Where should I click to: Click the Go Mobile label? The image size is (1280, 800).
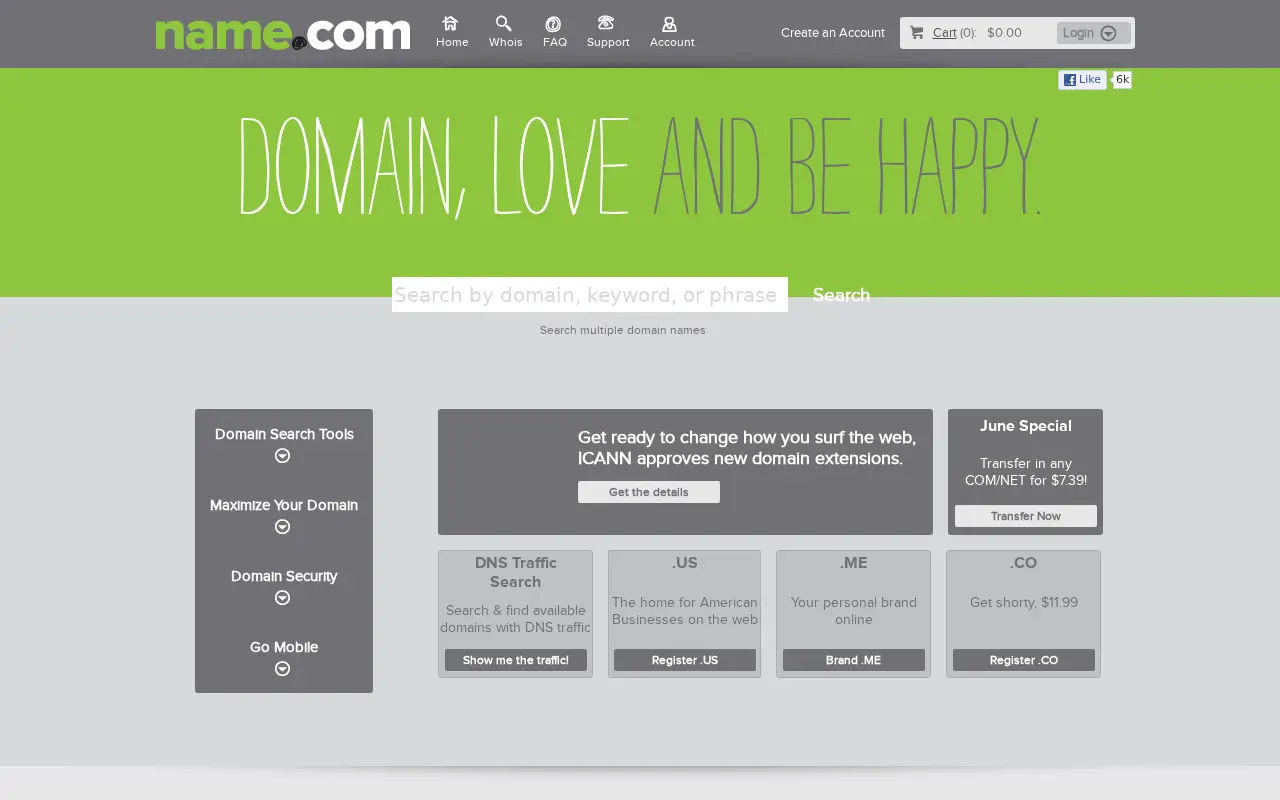[284, 647]
